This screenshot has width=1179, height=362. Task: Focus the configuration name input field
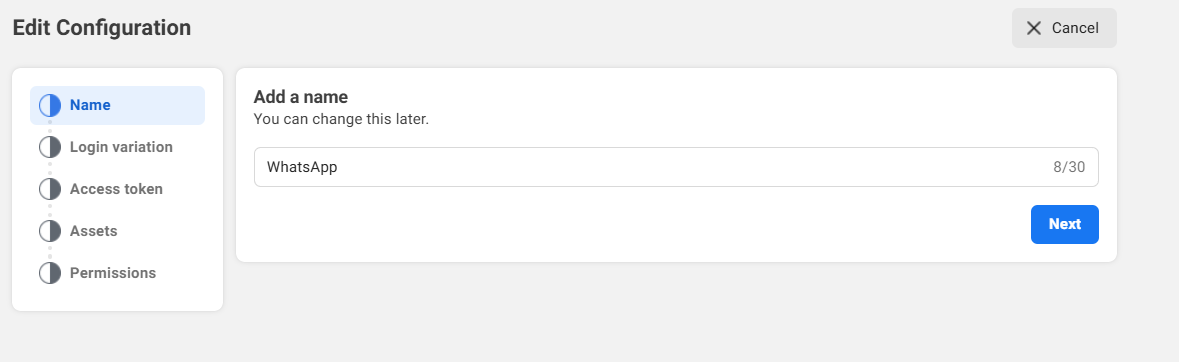click(x=676, y=167)
